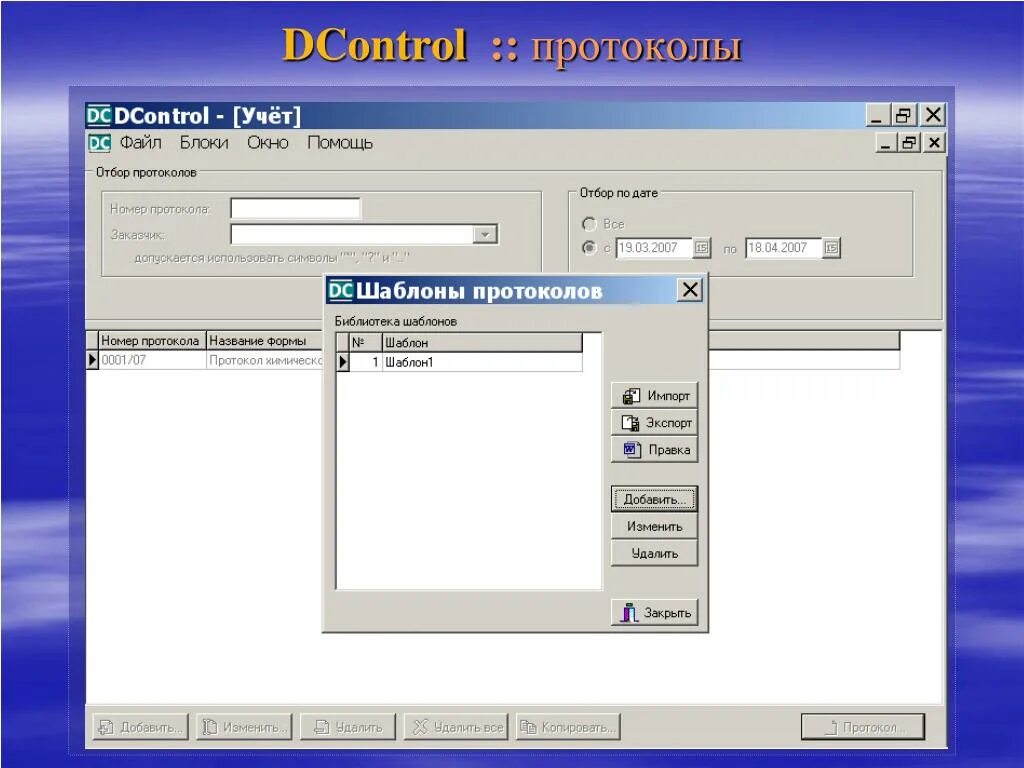Click the number 1 cell in templates list
Viewport: 1024px width, 768px height.
pyautogui.click(x=366, y=362)
